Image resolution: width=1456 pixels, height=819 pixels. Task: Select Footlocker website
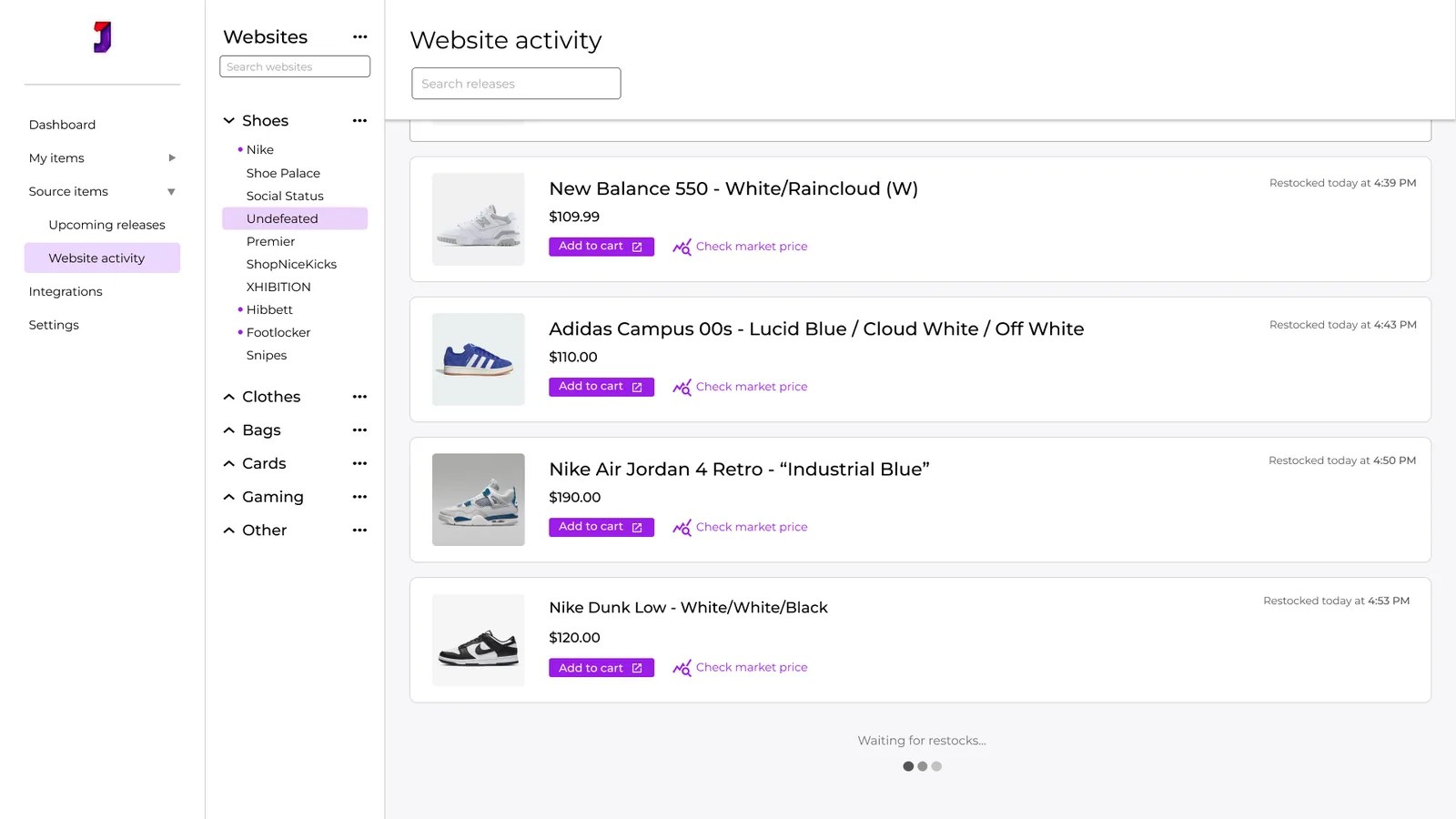pos(278,332)
